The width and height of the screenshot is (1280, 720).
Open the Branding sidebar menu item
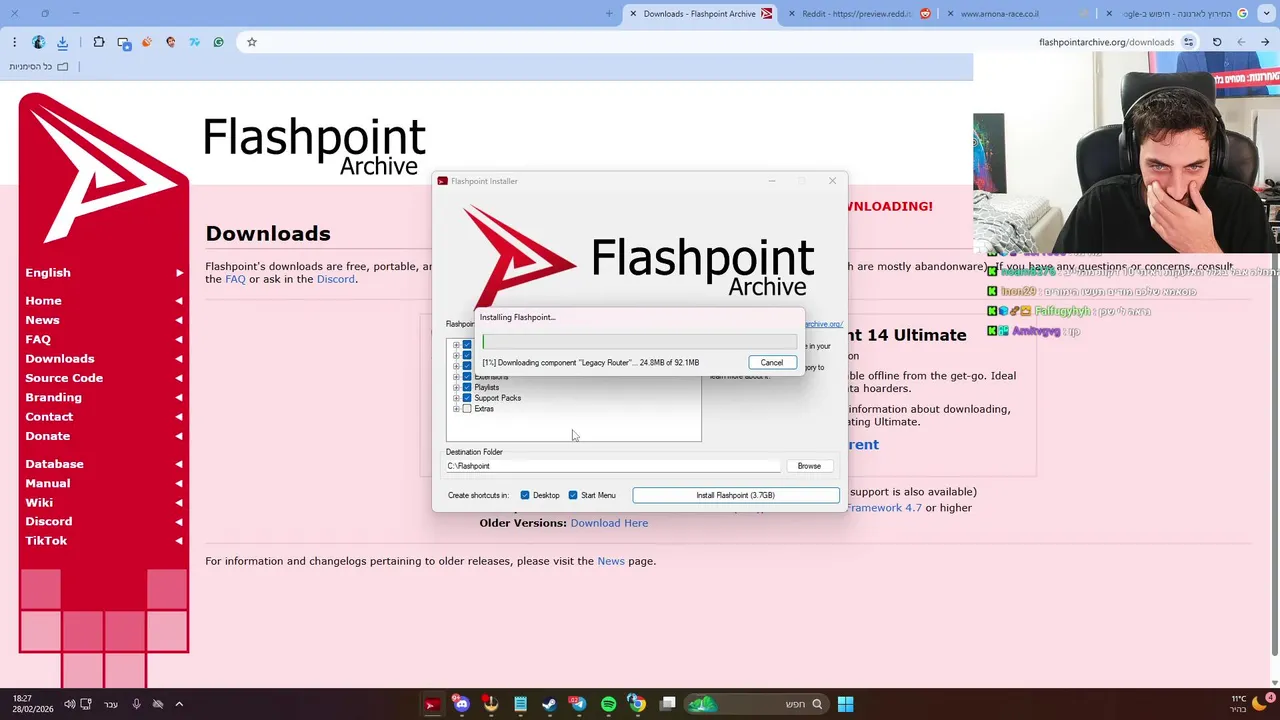104,397
